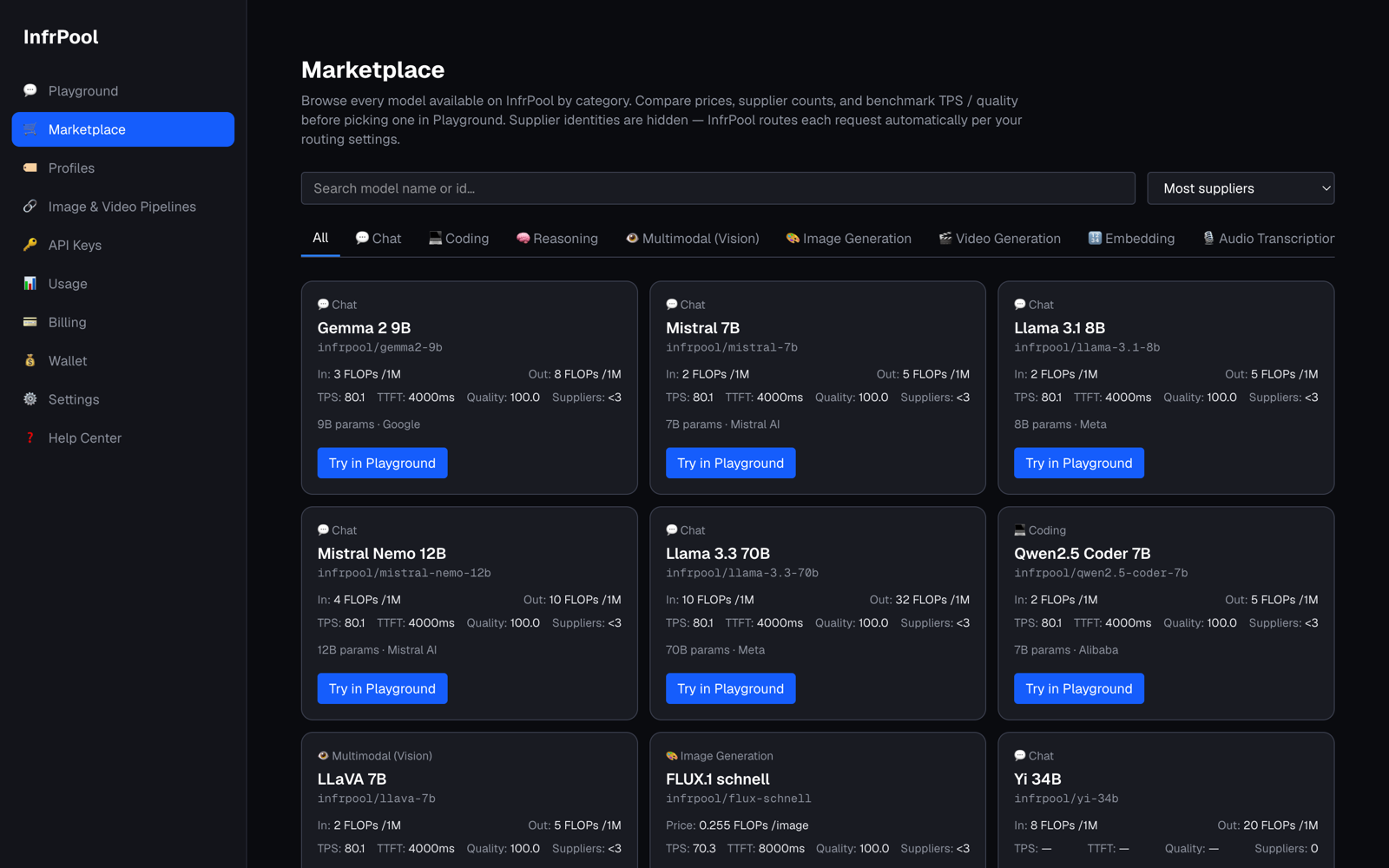
Task: Try Qwen2.5 Coder 7B in Playground
Action: [x=1079, y=688]
